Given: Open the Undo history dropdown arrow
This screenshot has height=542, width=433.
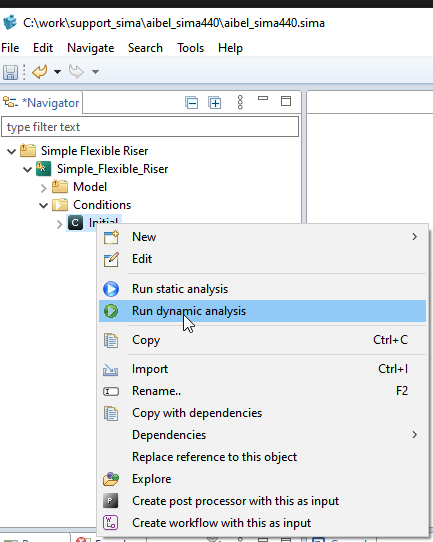Looking at the screenshot, I should click(57, 72).
